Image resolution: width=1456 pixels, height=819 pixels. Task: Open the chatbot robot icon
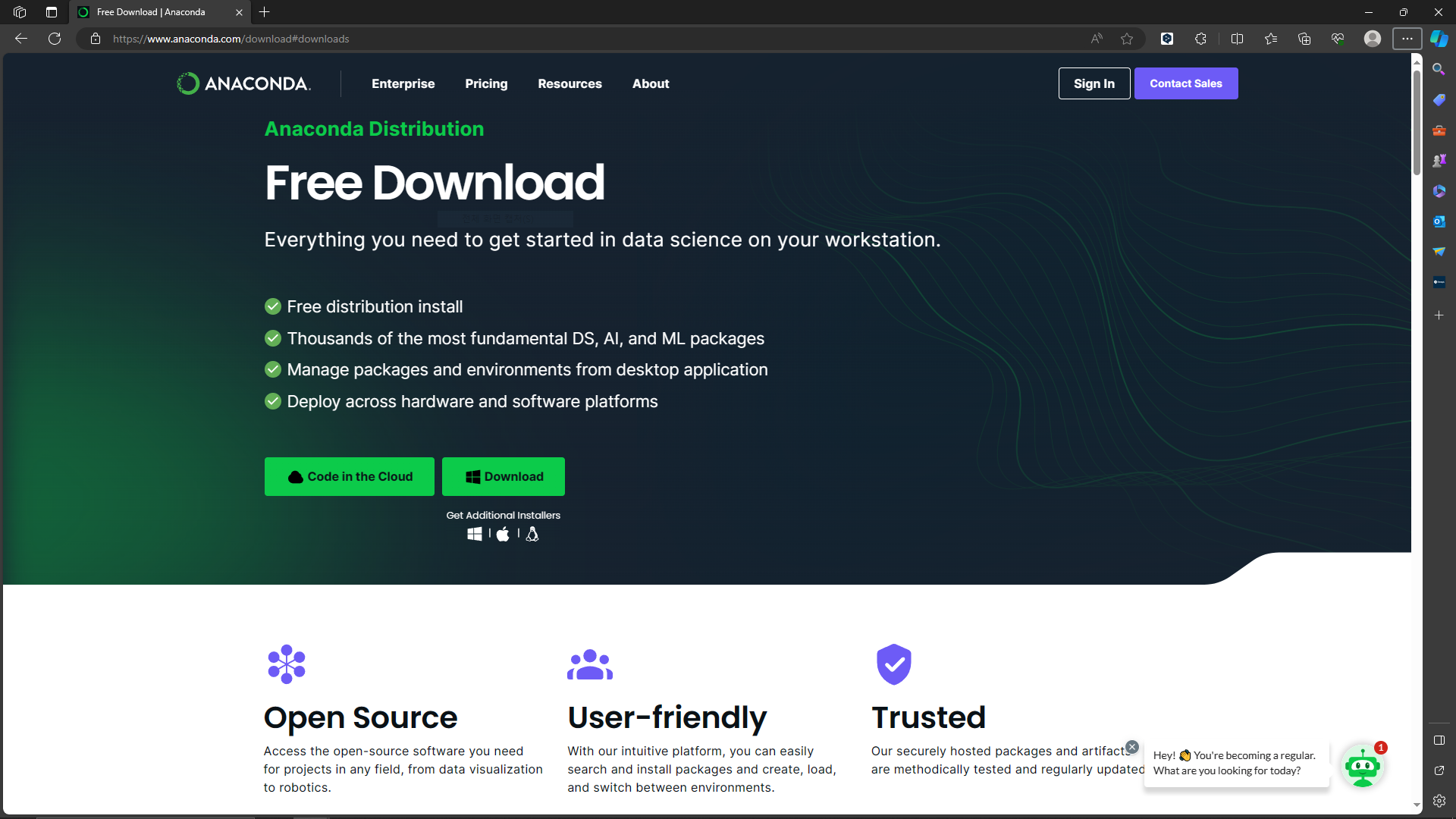[x=1362, y=767]
